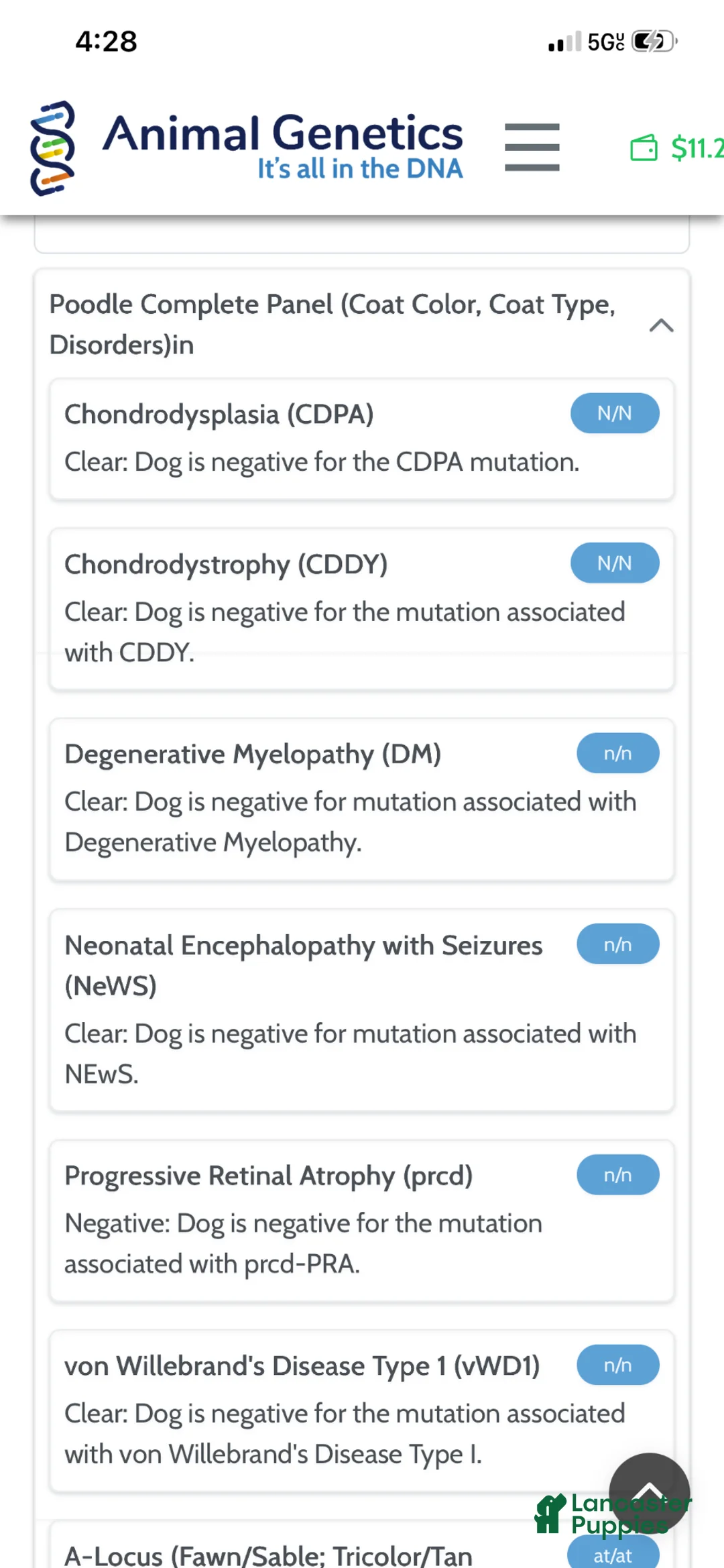Select the N/N badge for Chondrodystrophy
The image size is (724, 1568).
614,563
